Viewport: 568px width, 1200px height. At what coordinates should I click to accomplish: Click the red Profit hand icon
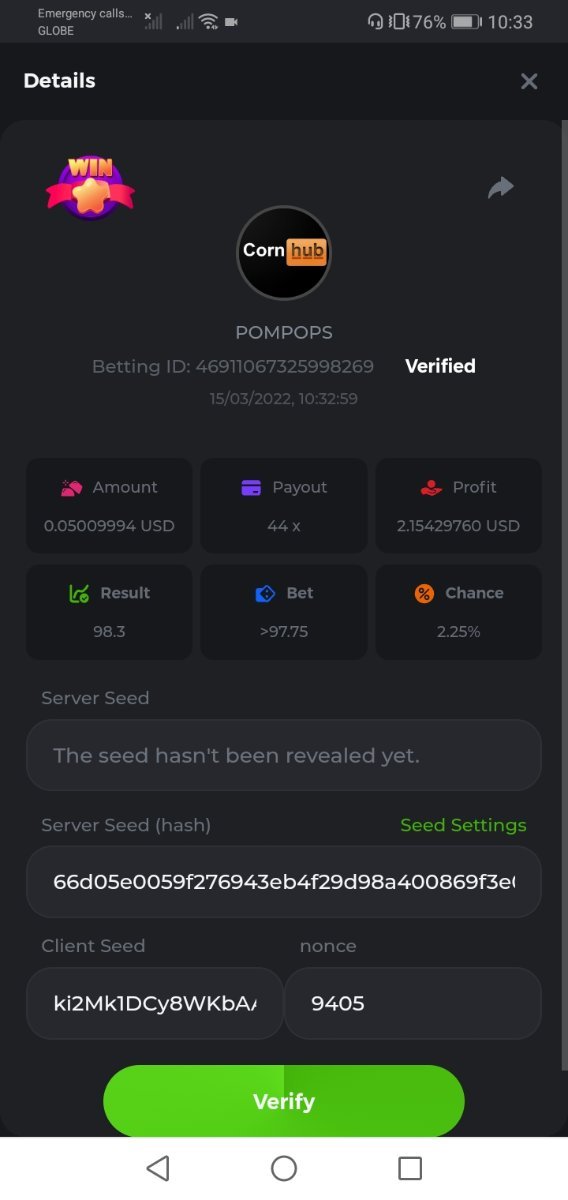[431, 488]
